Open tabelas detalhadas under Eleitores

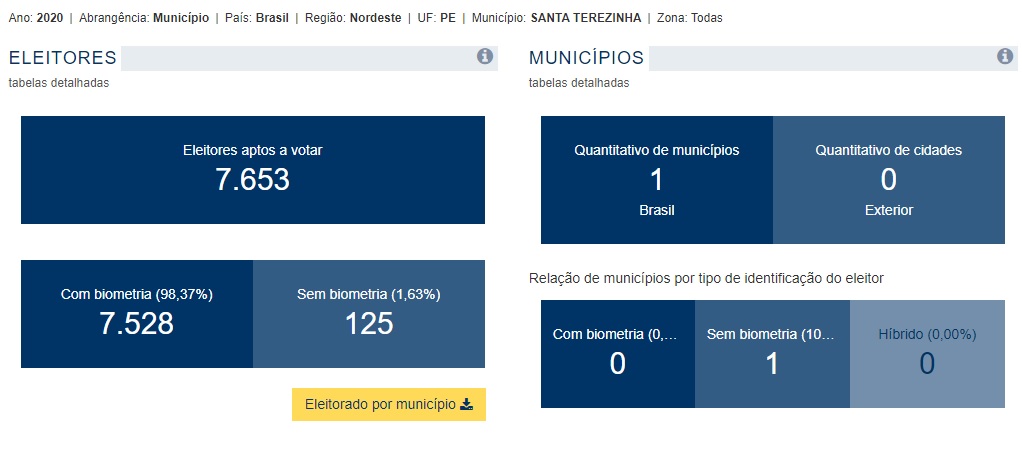click(x=59, y=83)
